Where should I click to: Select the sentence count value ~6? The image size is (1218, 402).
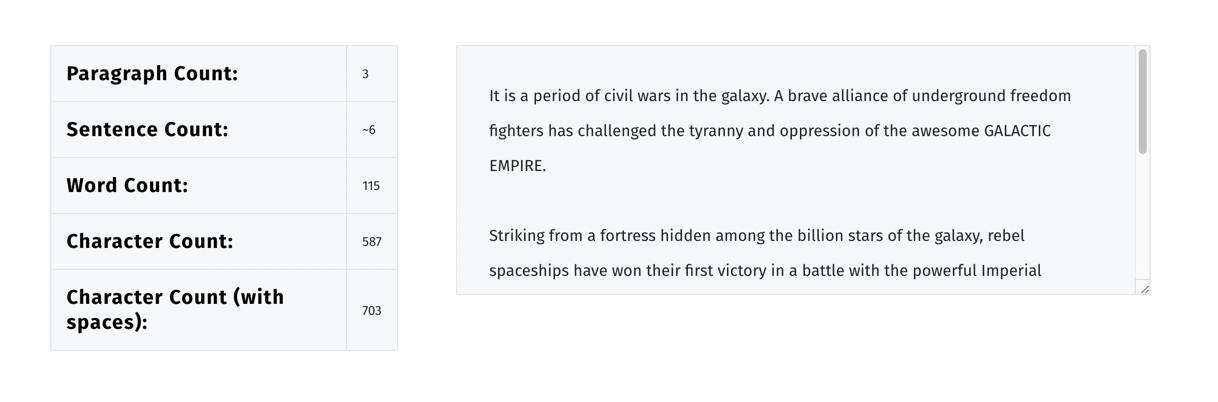coord(369,130)
